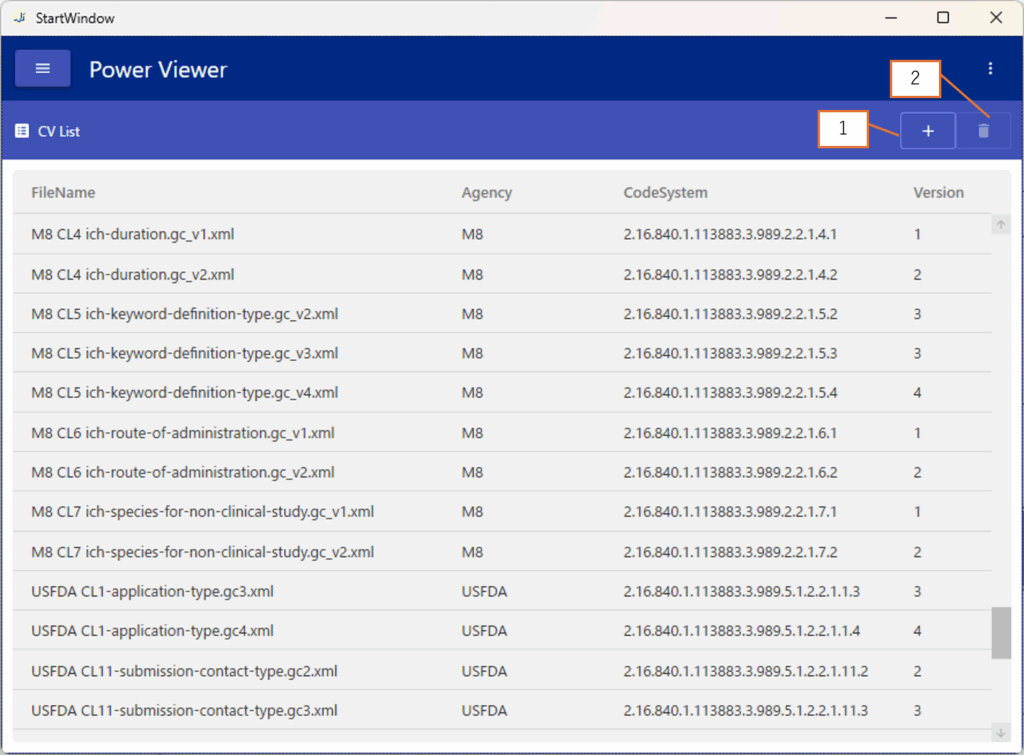
Task: Click the CV List table icon
Action: point(22,131)
